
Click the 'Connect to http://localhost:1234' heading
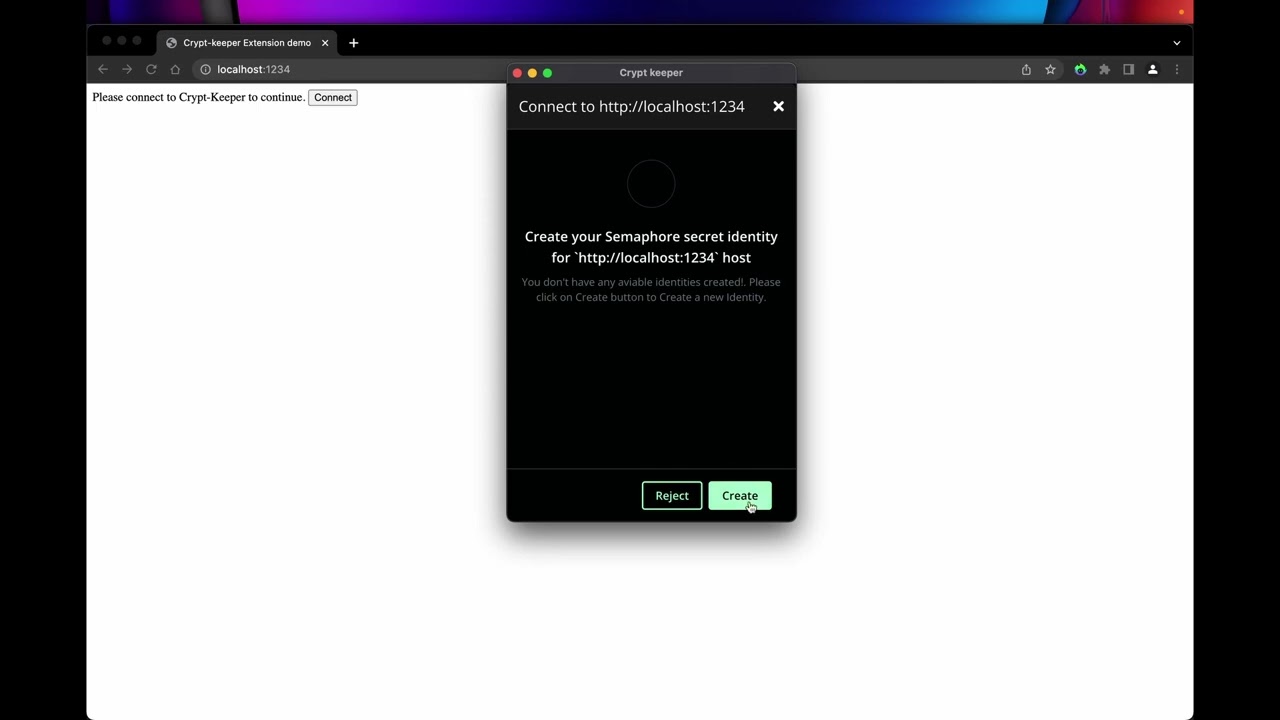click(x=631, y=106)
